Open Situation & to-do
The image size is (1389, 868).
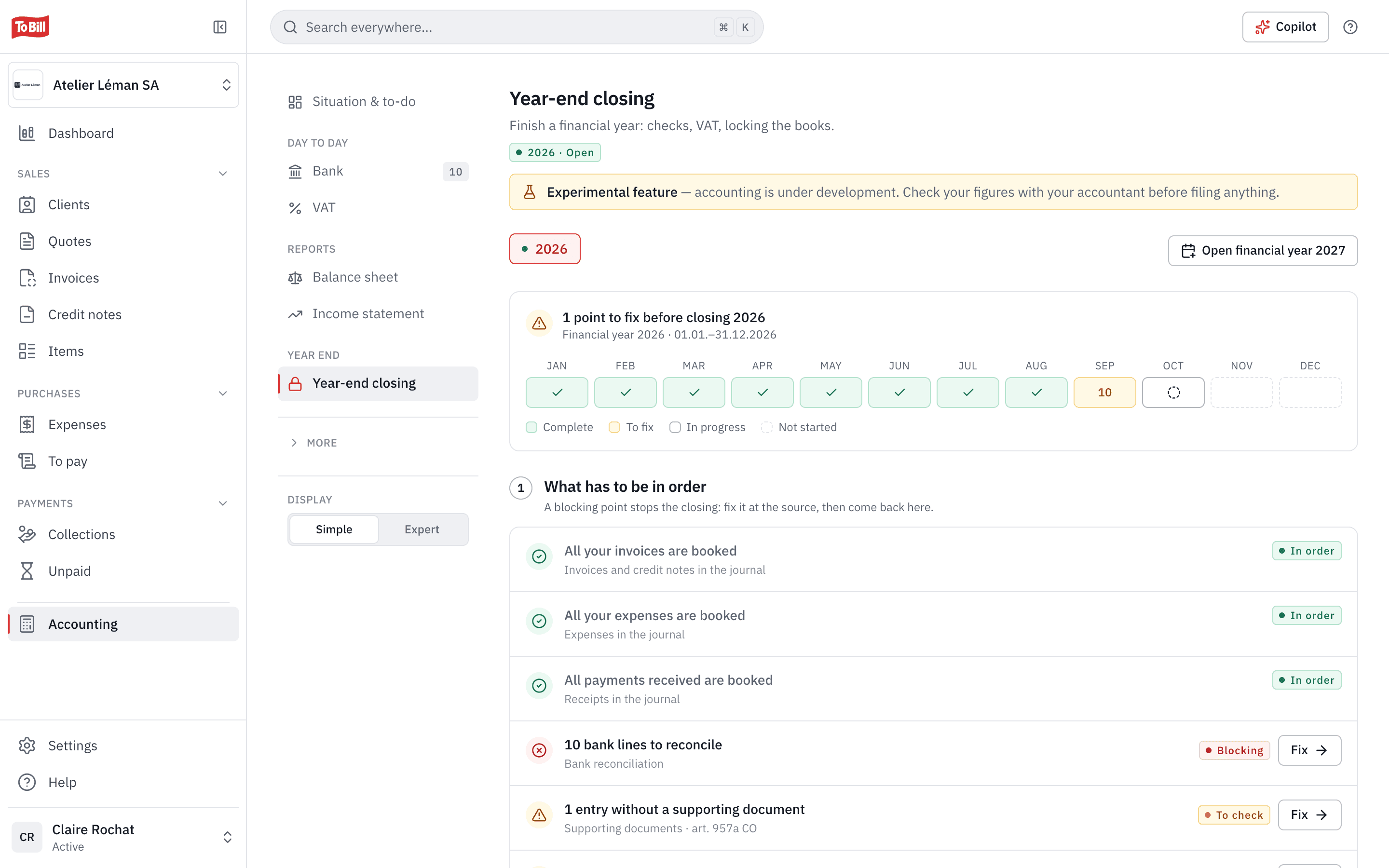pos(378,102)
